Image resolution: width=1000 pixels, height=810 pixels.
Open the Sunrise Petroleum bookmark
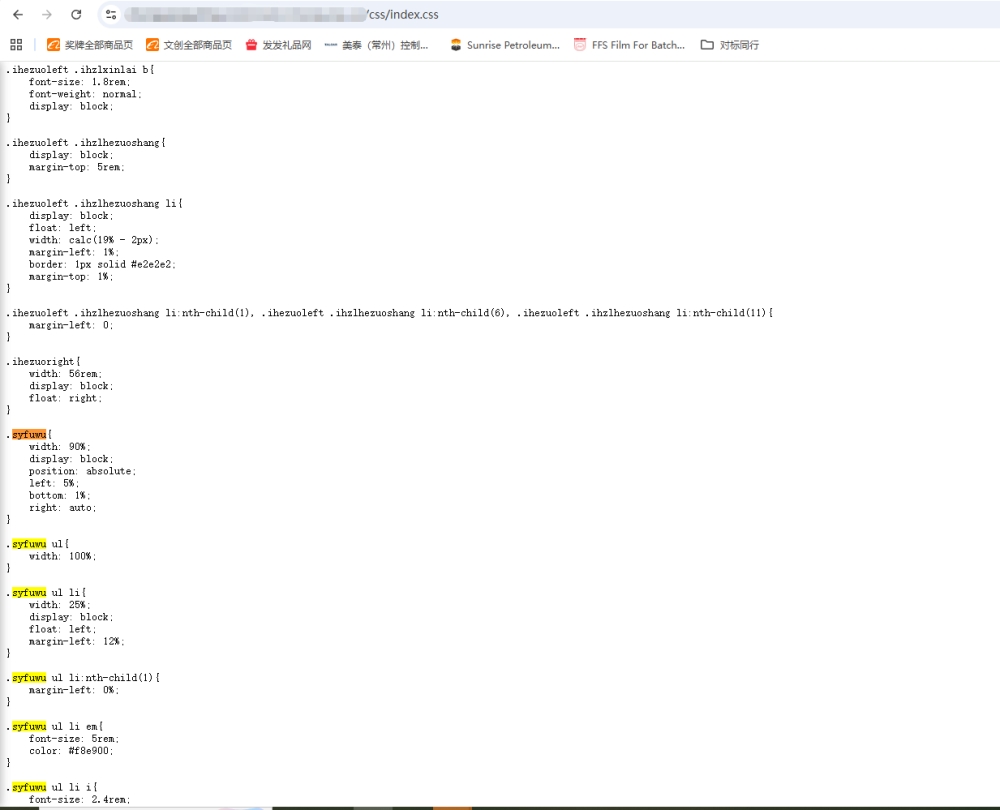pos(504,45)
